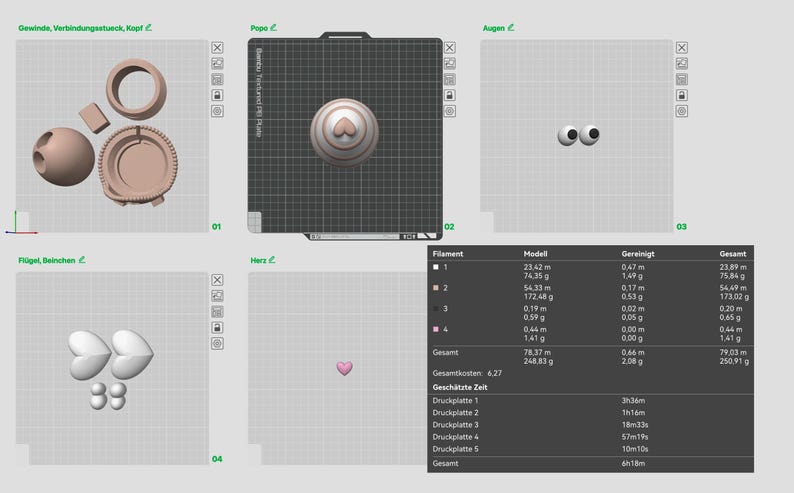Image resolution: width=794 pixels, height=493 pixels.
Task: Toggle the lock on plate 03 Augen
Action: [x=682, y=95]
